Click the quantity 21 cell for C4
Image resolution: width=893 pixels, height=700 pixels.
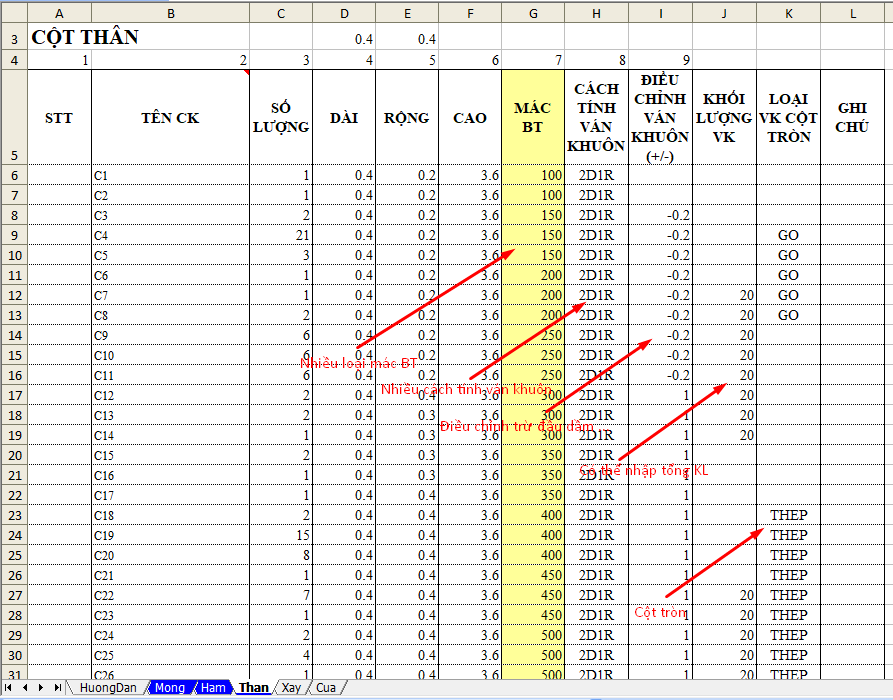click(281, 235)
